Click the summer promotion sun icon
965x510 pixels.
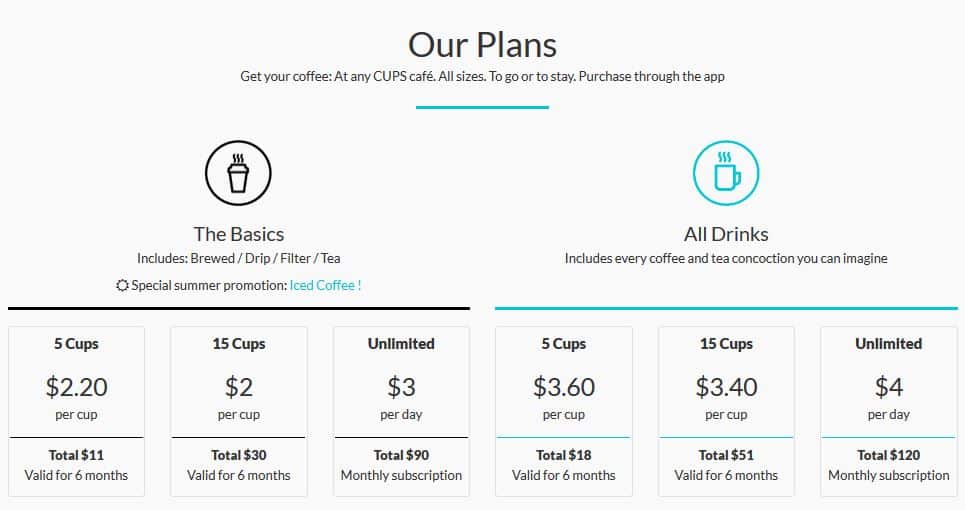tap(123, 286)
